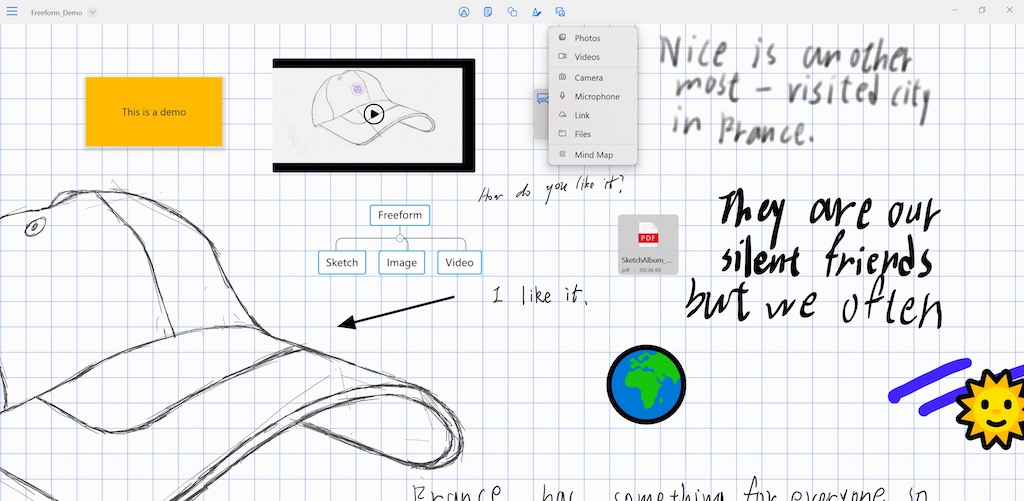The width and height of the screenshot is (1024, 501).
Task: Open the hamburger menu
Action: click(x=12, y=12)
